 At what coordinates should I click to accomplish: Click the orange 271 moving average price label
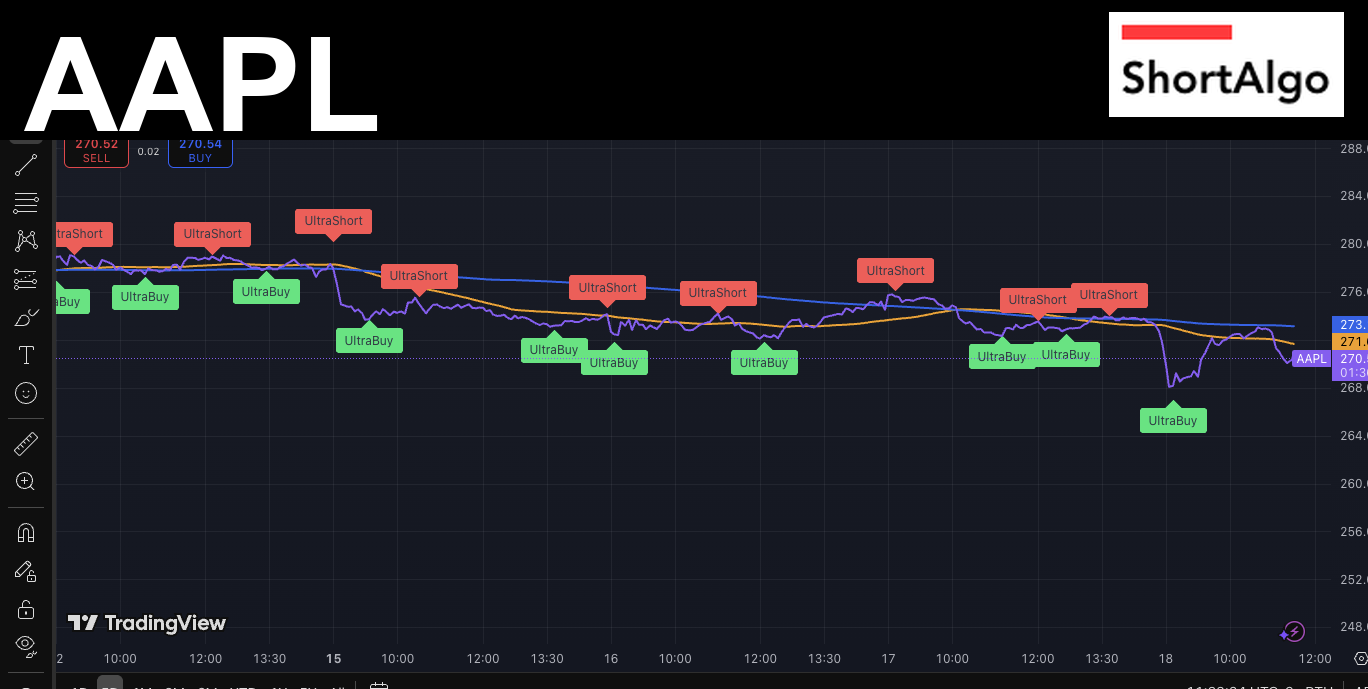1350,342
